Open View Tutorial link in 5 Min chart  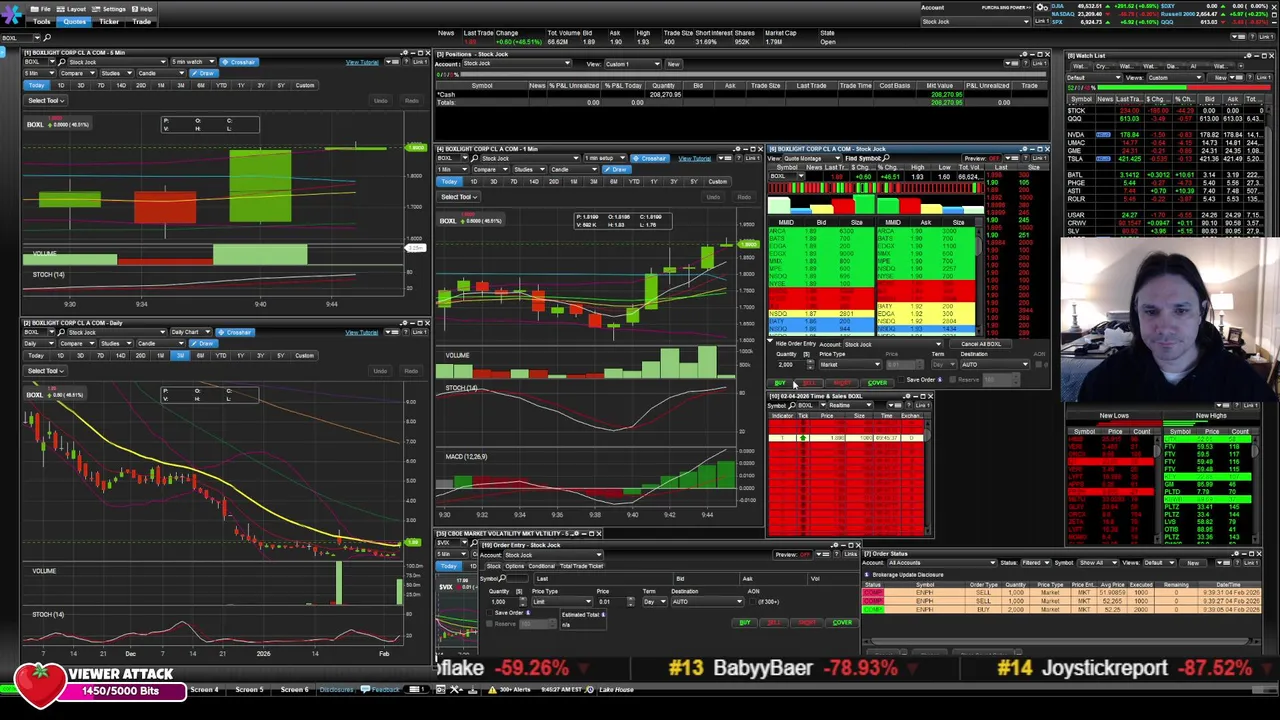coord(362,62)
